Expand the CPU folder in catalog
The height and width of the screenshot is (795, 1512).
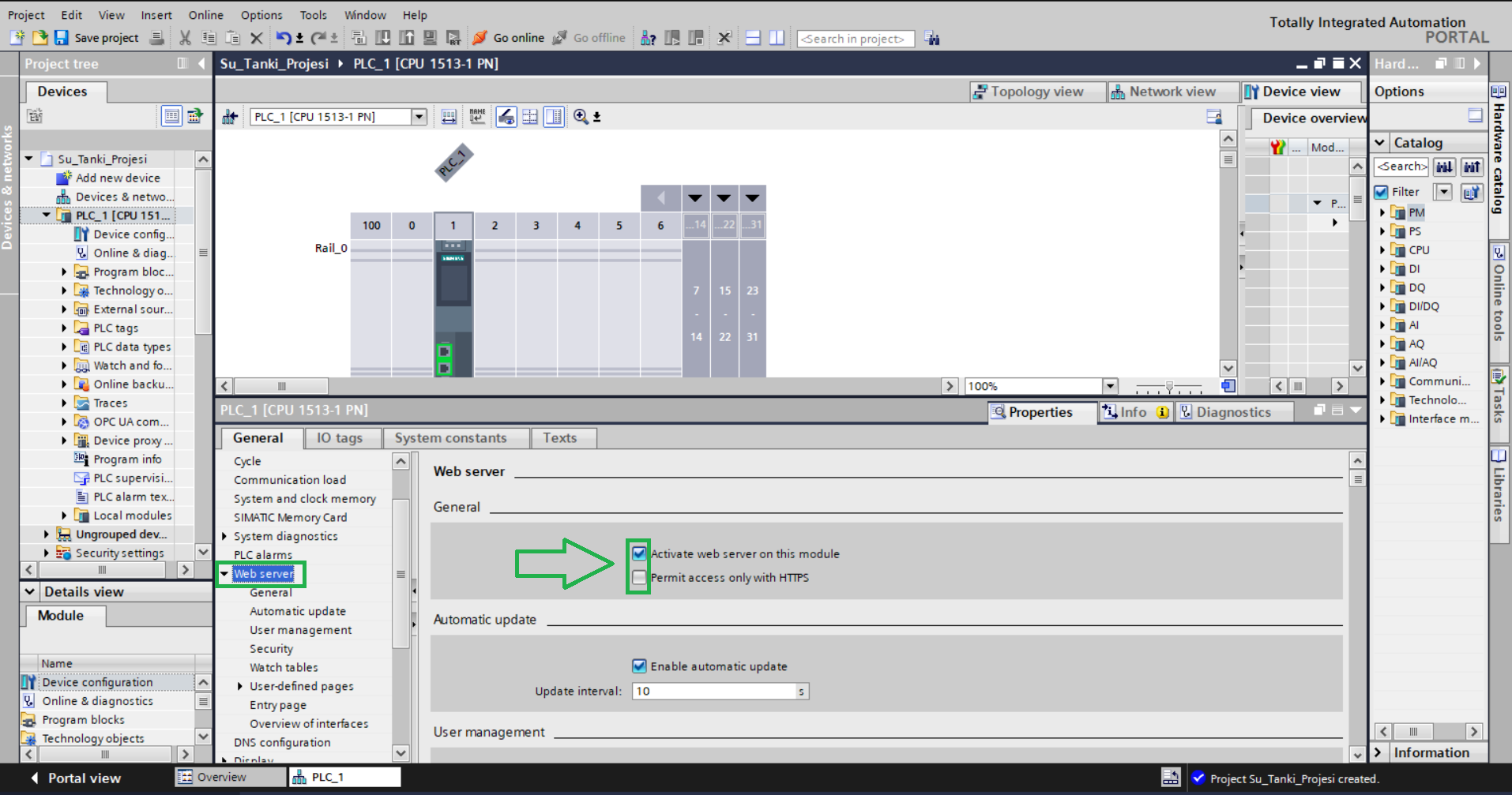tap(1382, 250)
